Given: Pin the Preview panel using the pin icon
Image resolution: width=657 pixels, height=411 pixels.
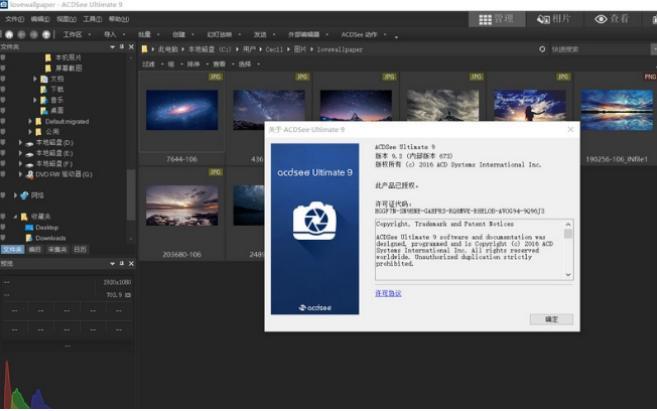Looking at the screenshot, I should 121,263.
